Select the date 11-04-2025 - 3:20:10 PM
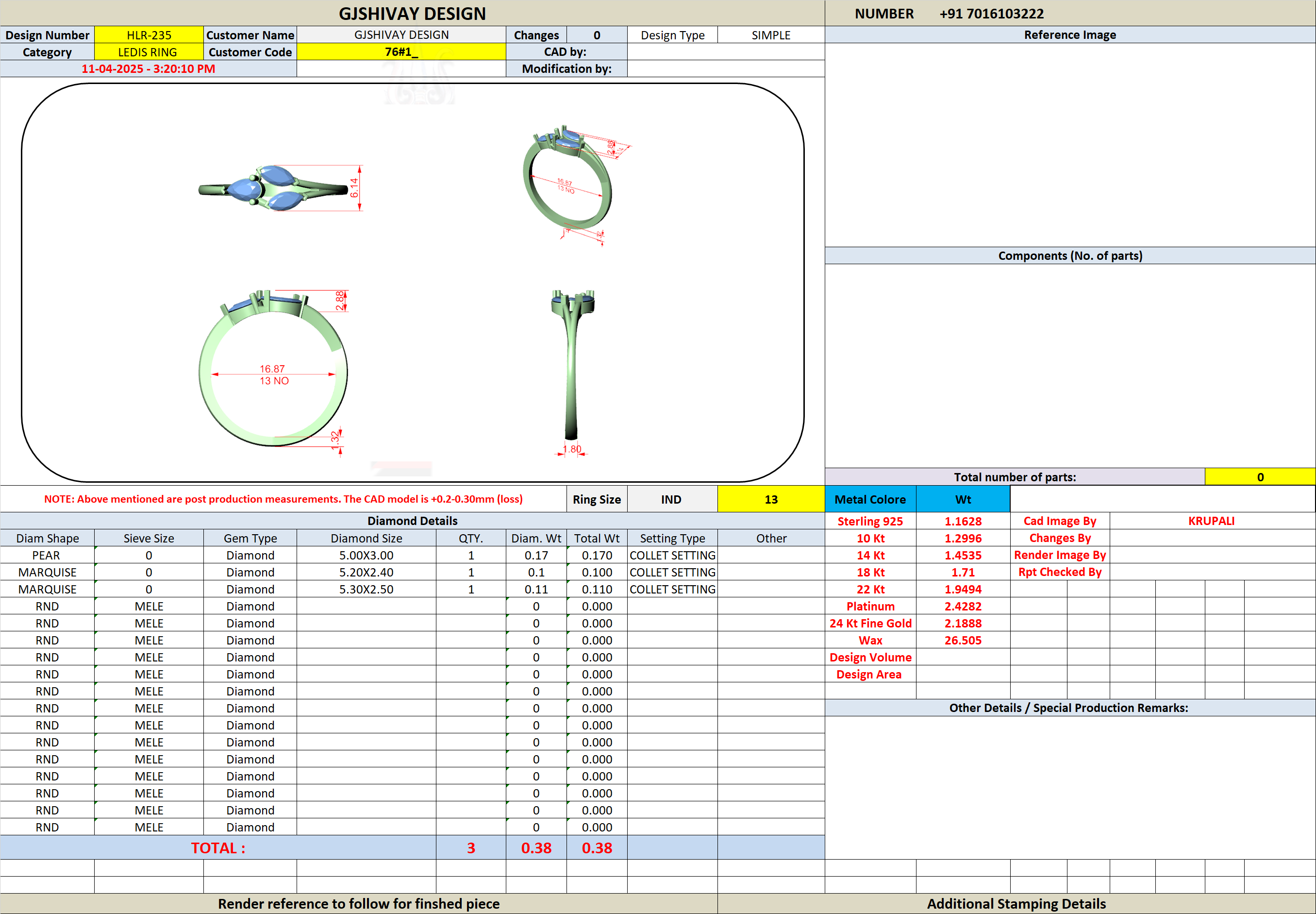Image resolution: width=1316 pixels, height=914 pixels. tap(148, 69)
